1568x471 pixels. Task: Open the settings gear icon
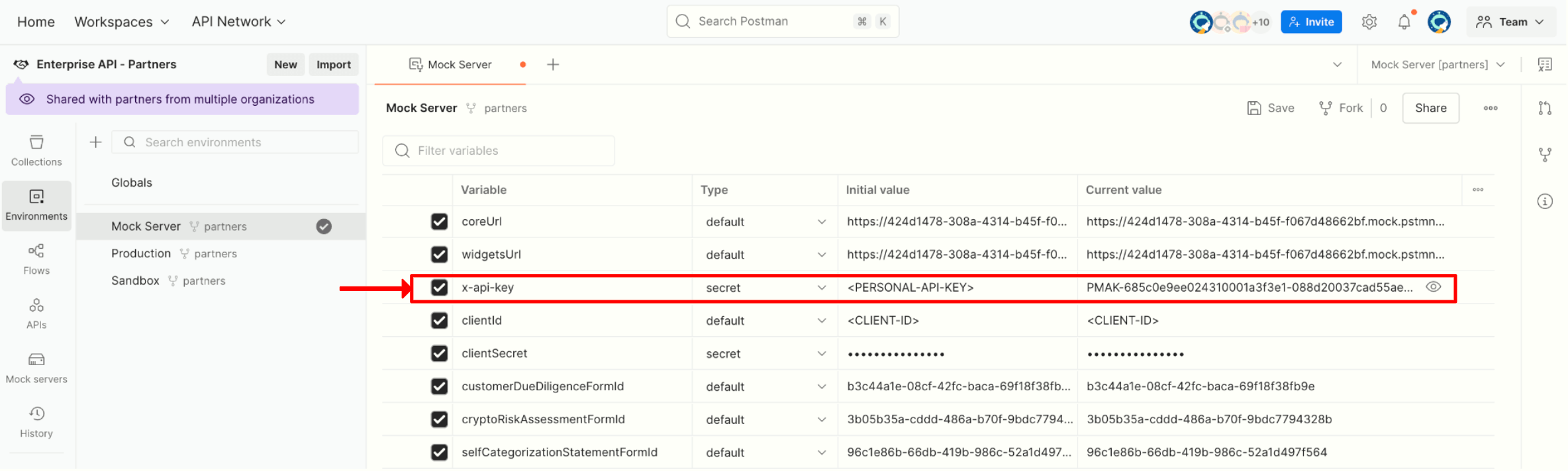tap(1369, 22)
